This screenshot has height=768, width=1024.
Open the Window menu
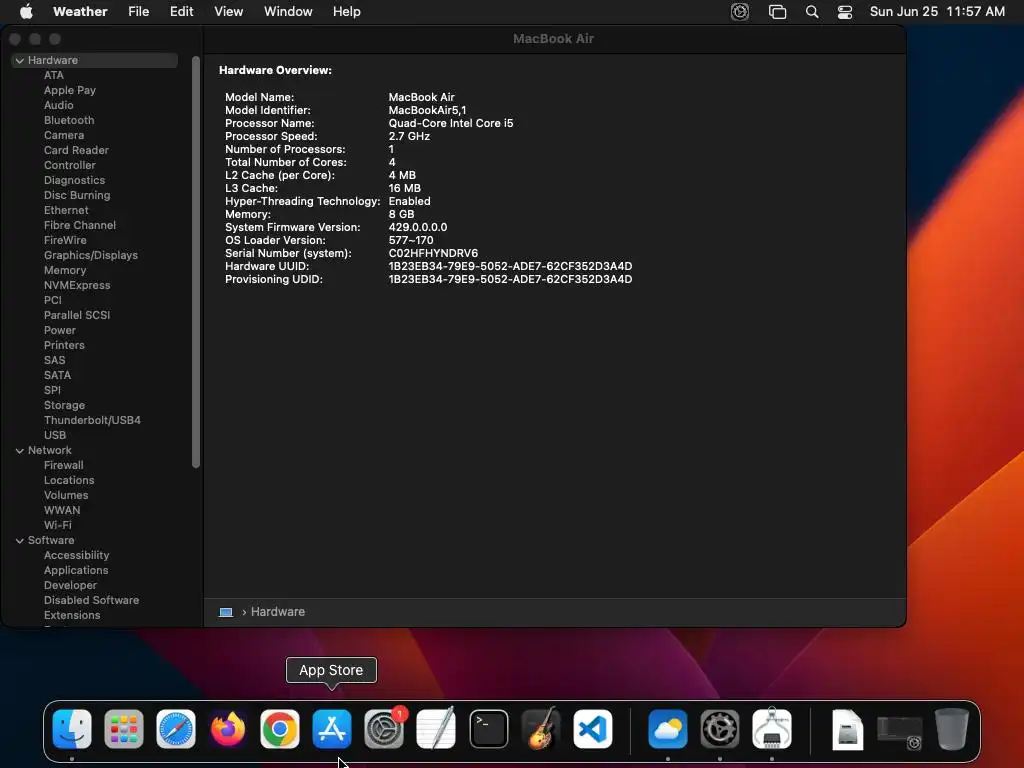click(288, 11)
